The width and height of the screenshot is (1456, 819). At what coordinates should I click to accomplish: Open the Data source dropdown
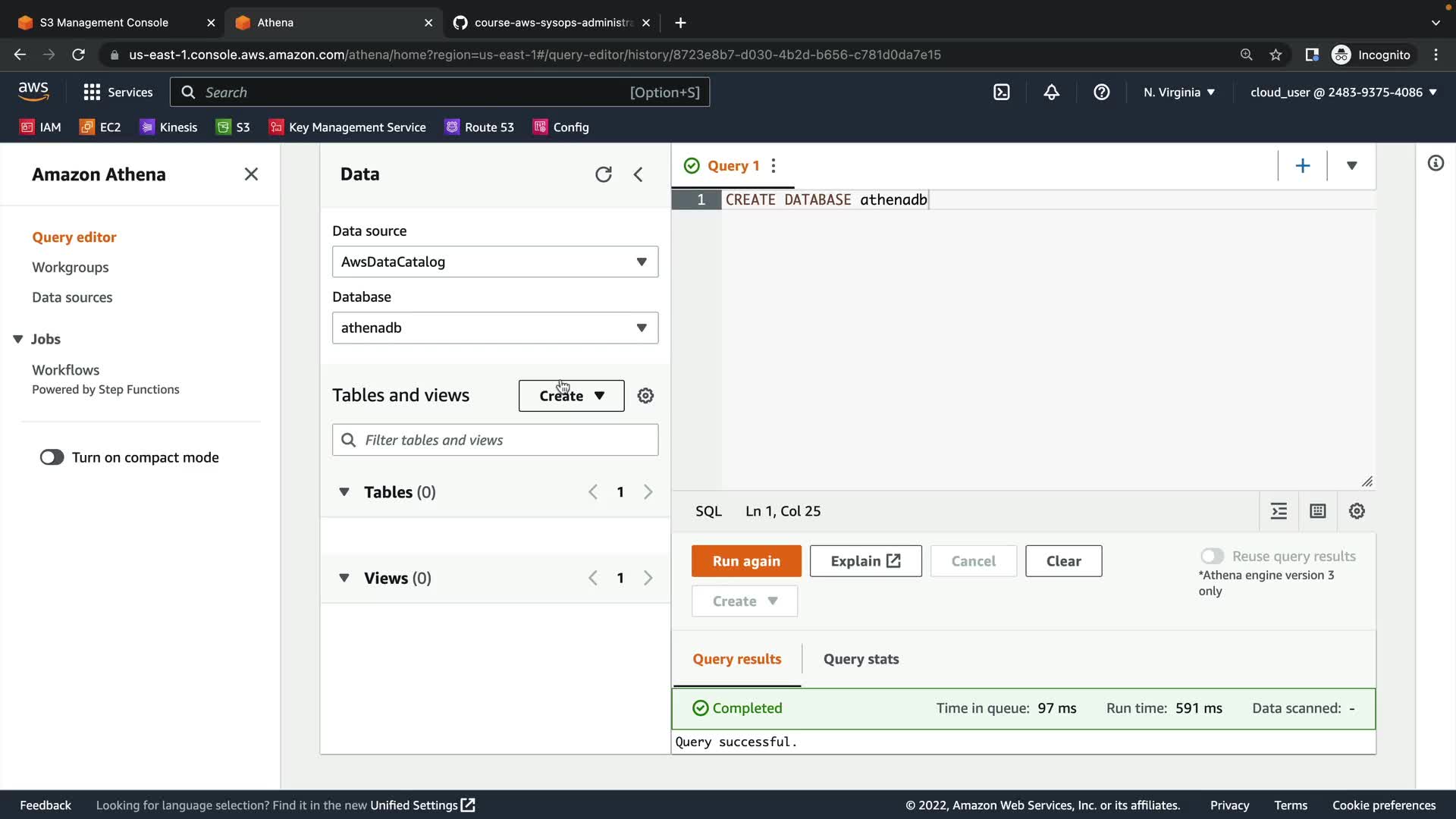coord(494,262)
